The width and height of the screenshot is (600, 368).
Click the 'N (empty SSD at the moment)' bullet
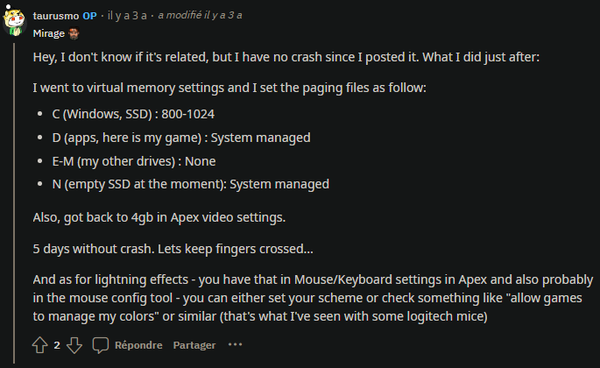pos(191,184)
